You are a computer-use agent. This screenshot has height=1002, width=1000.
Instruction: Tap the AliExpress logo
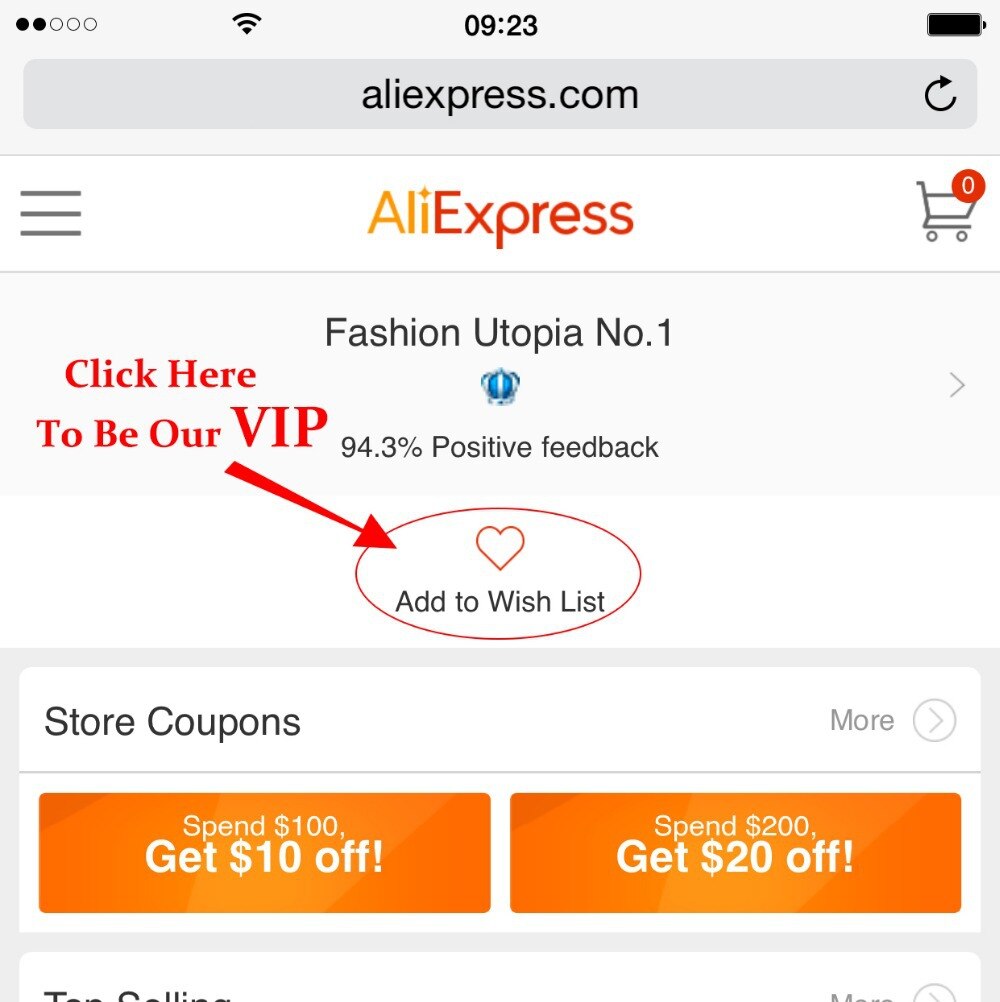(500, 215)
